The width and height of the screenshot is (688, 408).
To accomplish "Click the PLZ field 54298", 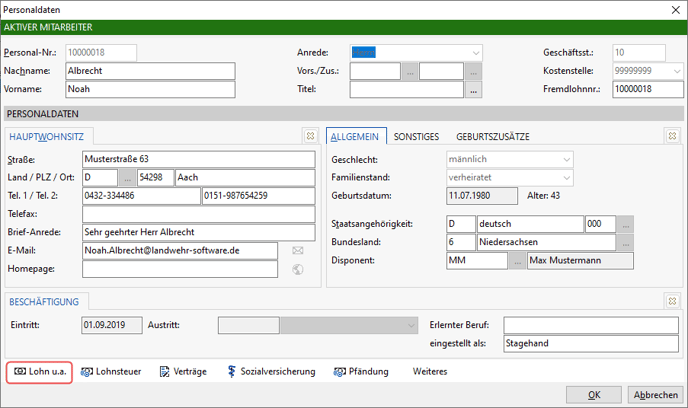I will tap(156, 177).
